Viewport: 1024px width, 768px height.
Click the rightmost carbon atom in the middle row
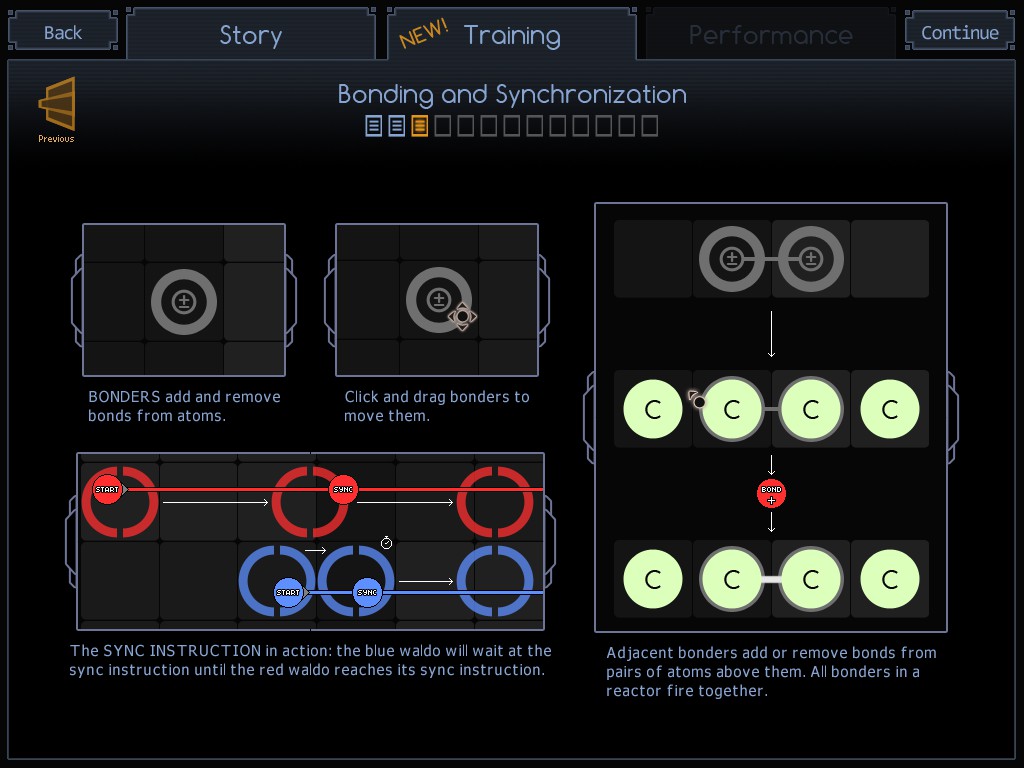click(890, 409)
